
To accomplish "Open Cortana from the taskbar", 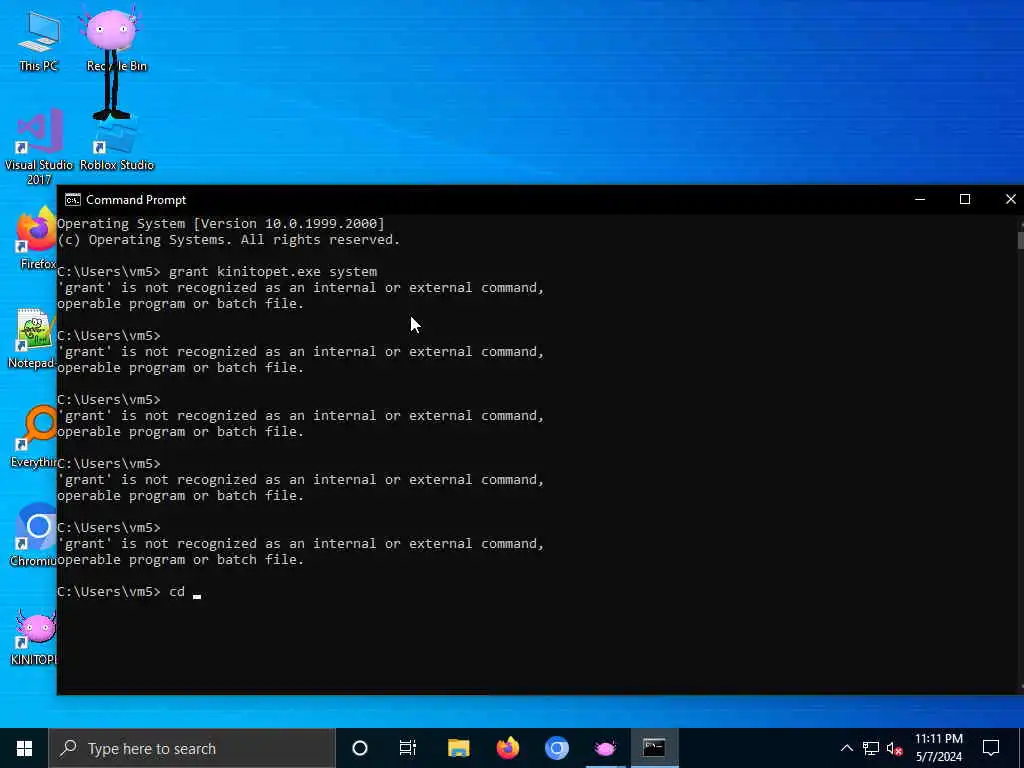I will coord(360,748).
